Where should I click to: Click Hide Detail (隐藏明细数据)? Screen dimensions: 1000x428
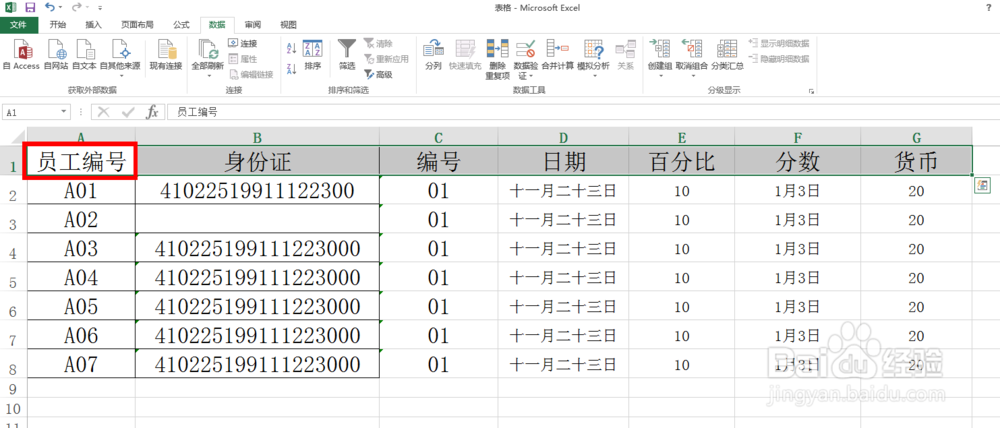(779, 59)
